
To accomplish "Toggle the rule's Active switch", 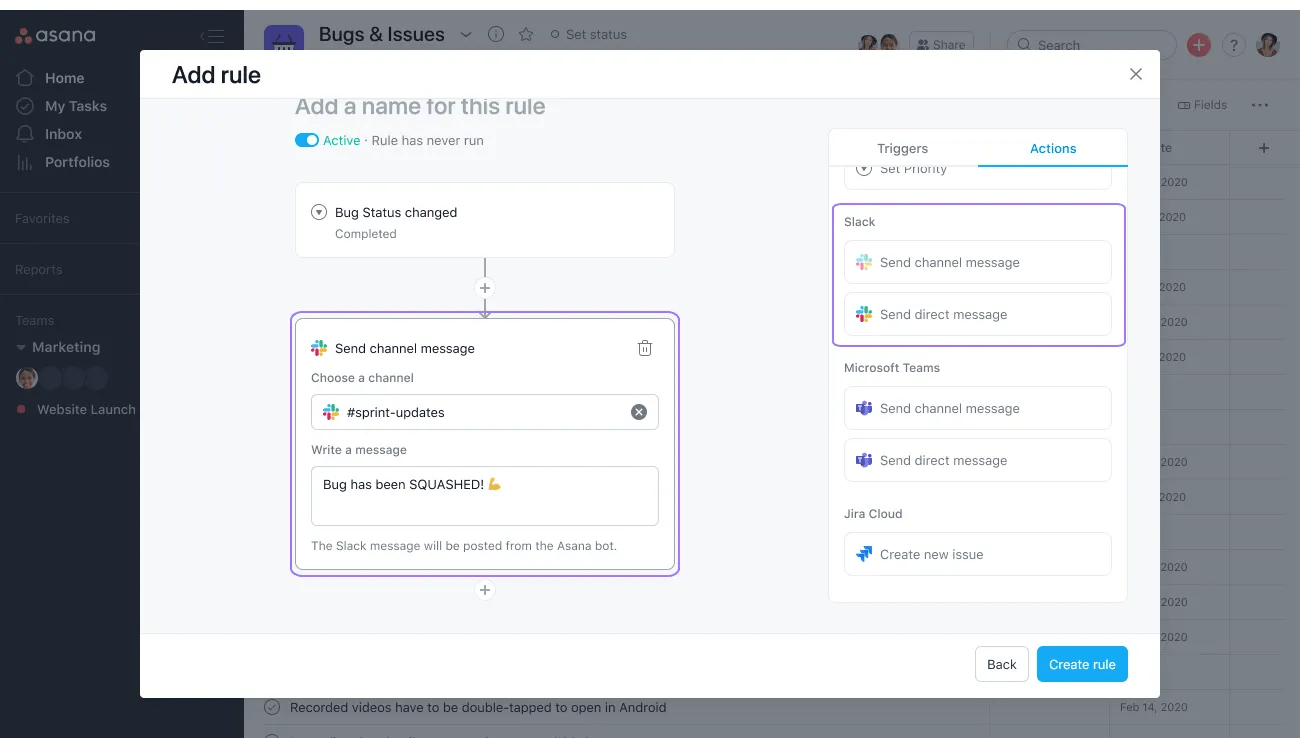I will pos(307,140).
